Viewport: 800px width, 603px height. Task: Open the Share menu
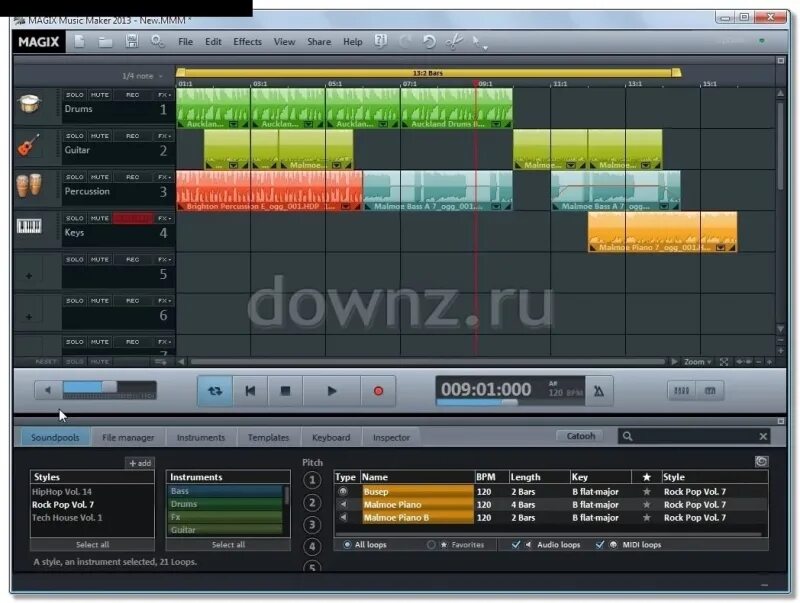[x=319, y=42]
